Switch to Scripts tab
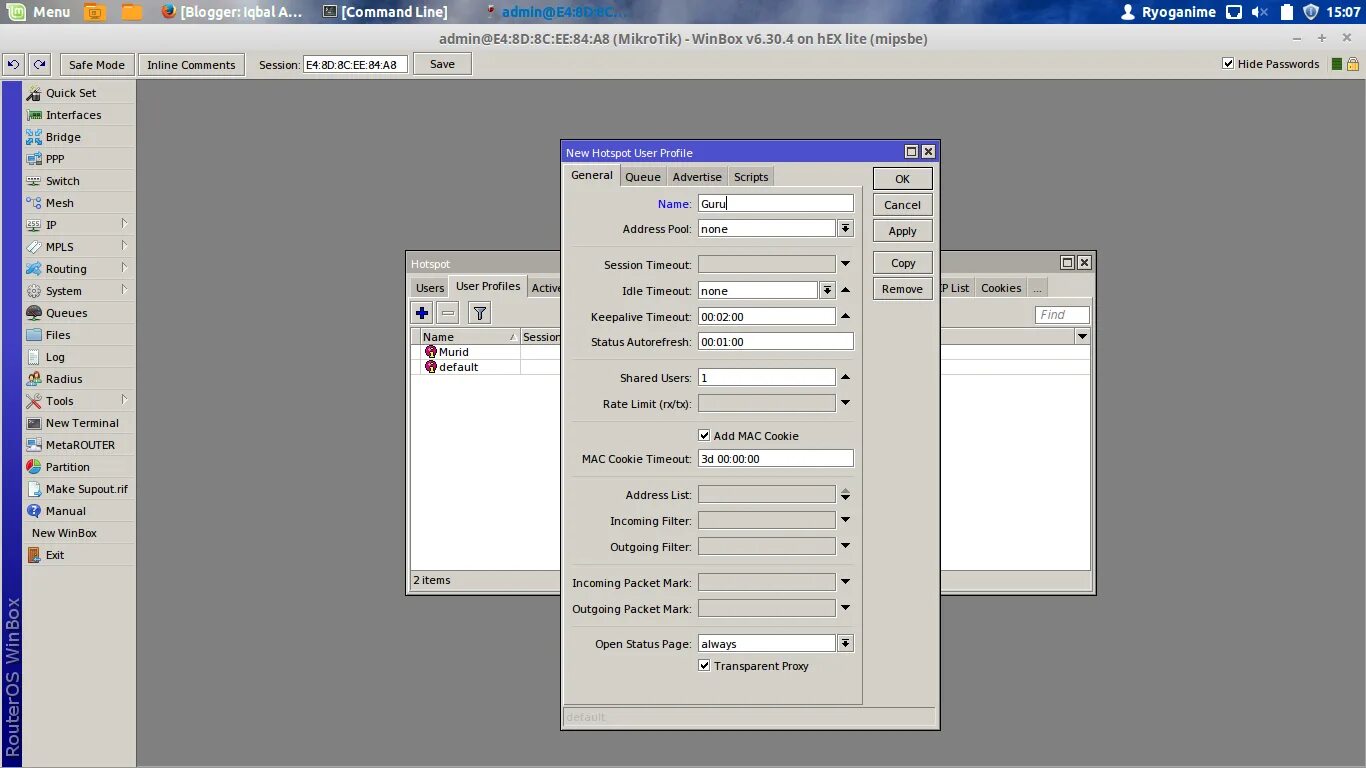The height and width of the screenshot is (768, 1366). 751,177
